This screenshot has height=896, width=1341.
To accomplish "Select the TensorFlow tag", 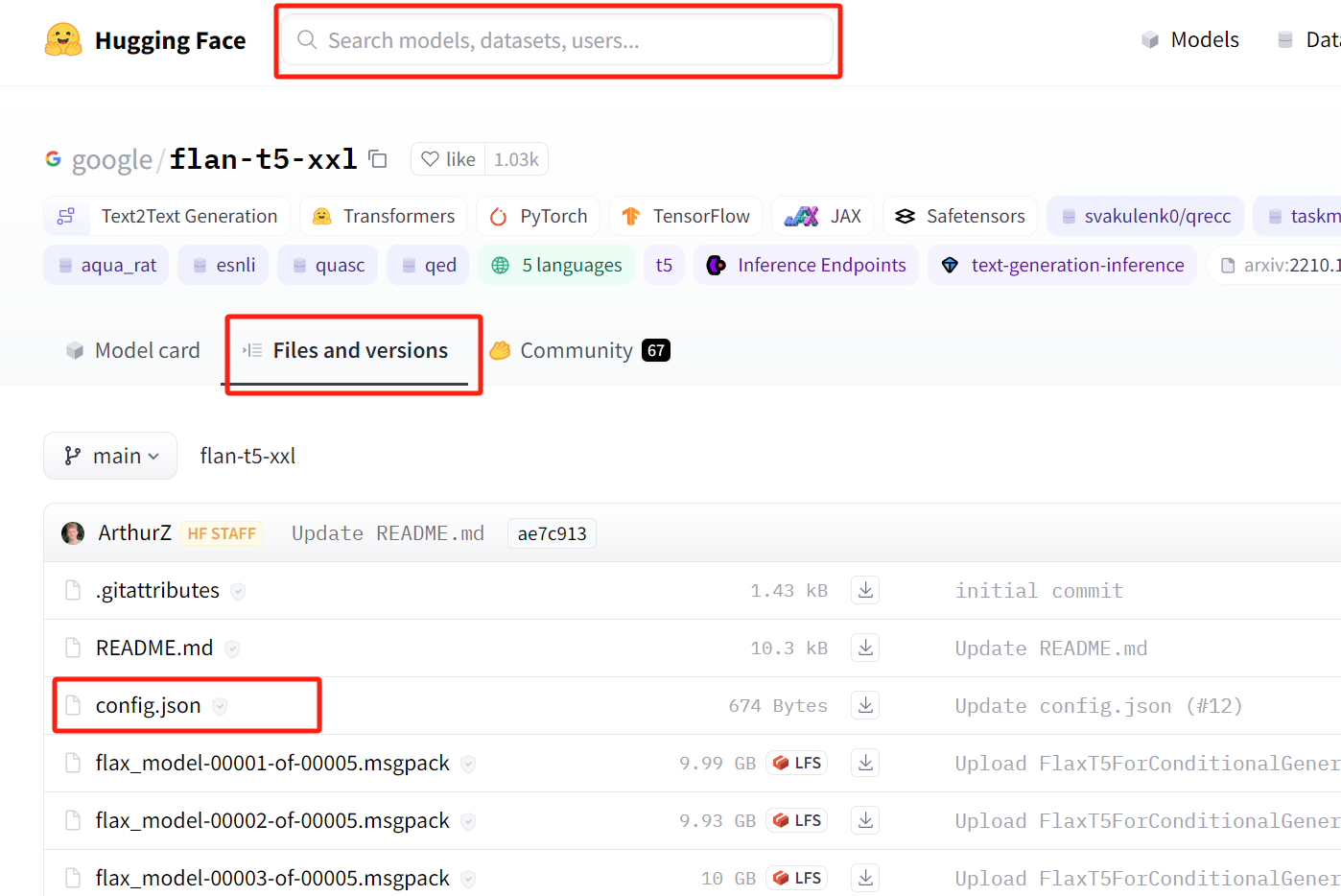I will (686, 217).
